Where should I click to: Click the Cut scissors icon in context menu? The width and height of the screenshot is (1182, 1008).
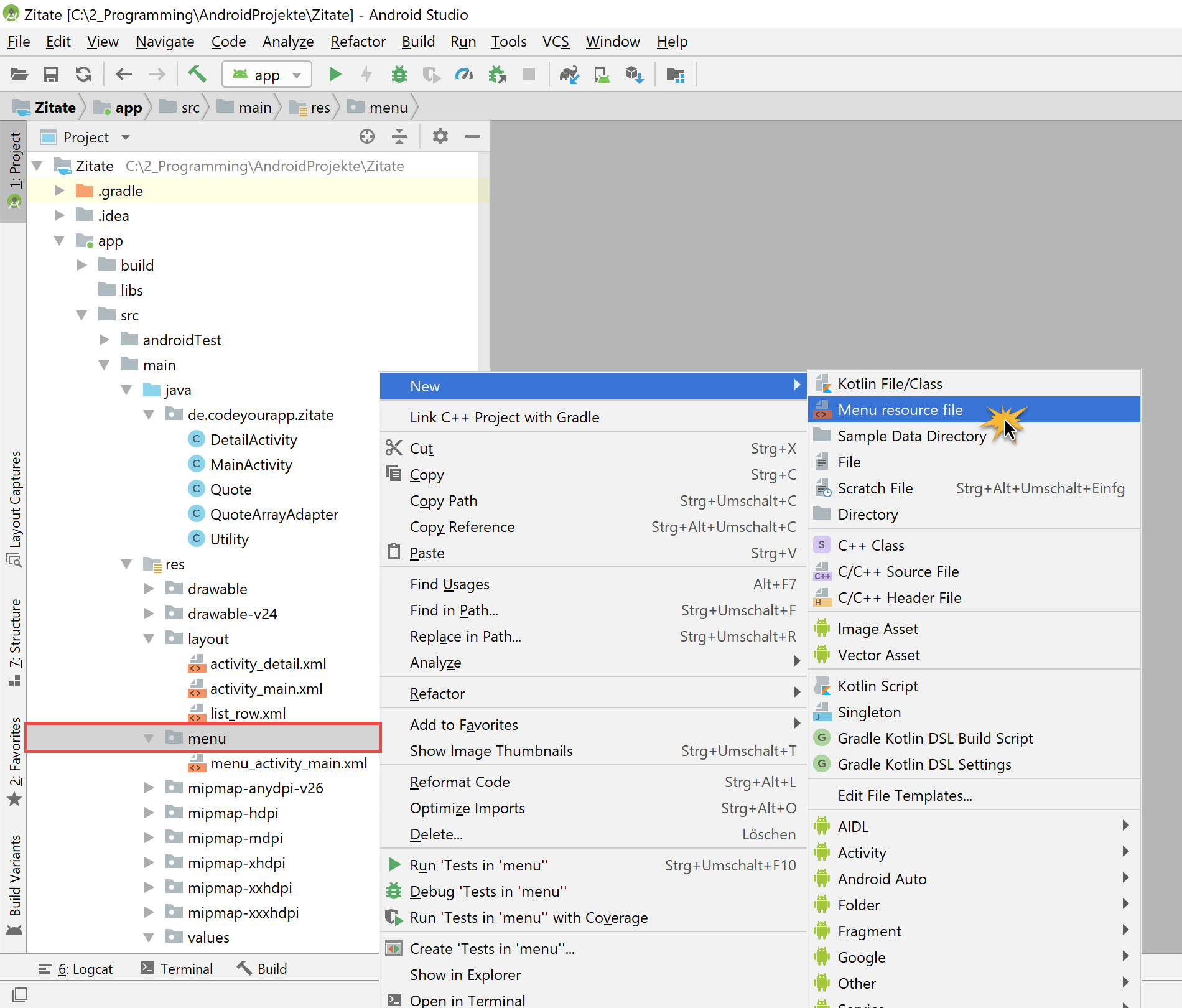pos(394,447)
